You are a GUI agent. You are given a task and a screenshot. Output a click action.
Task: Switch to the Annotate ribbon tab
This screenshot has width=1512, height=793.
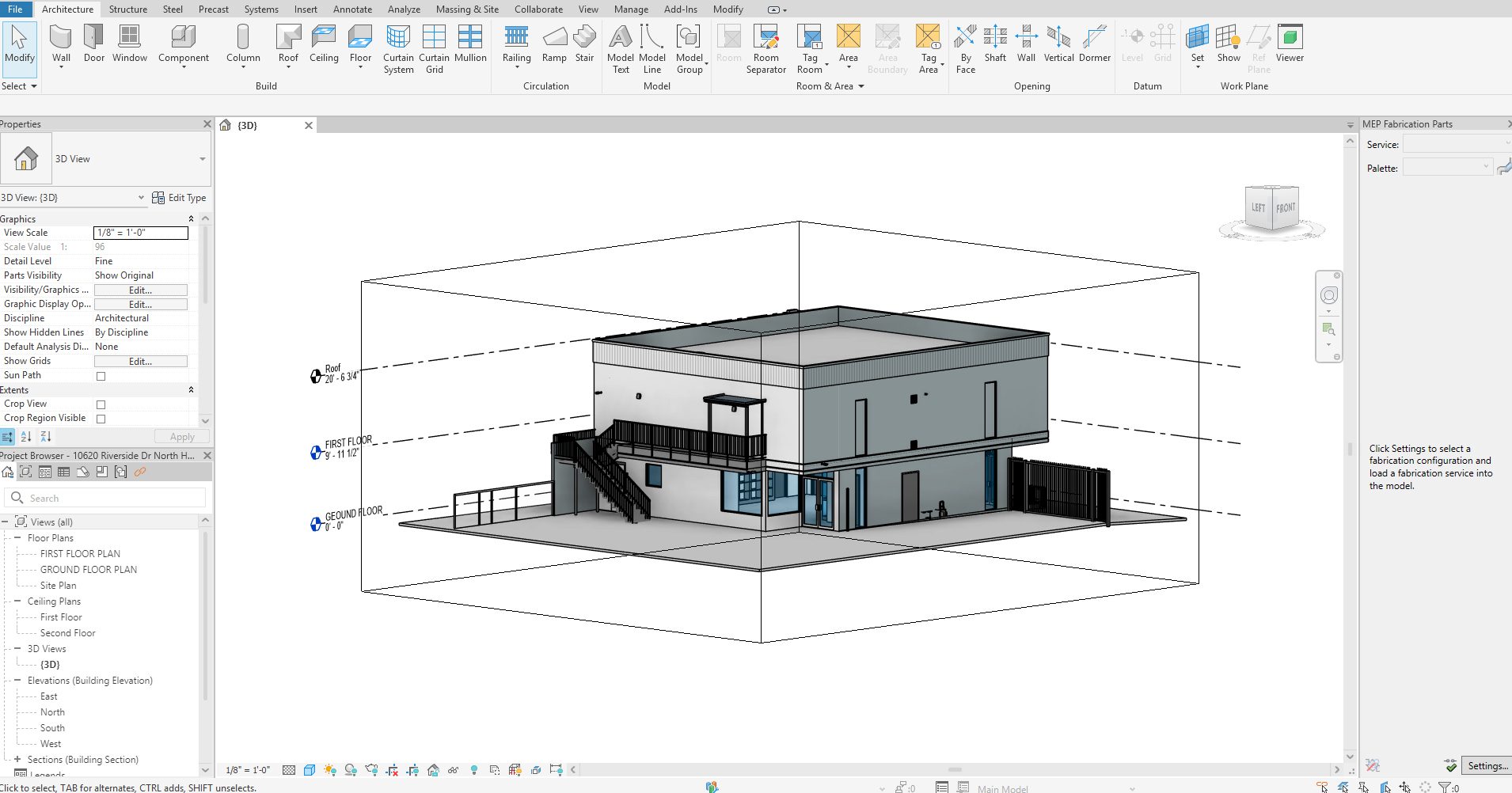point(352,9)
